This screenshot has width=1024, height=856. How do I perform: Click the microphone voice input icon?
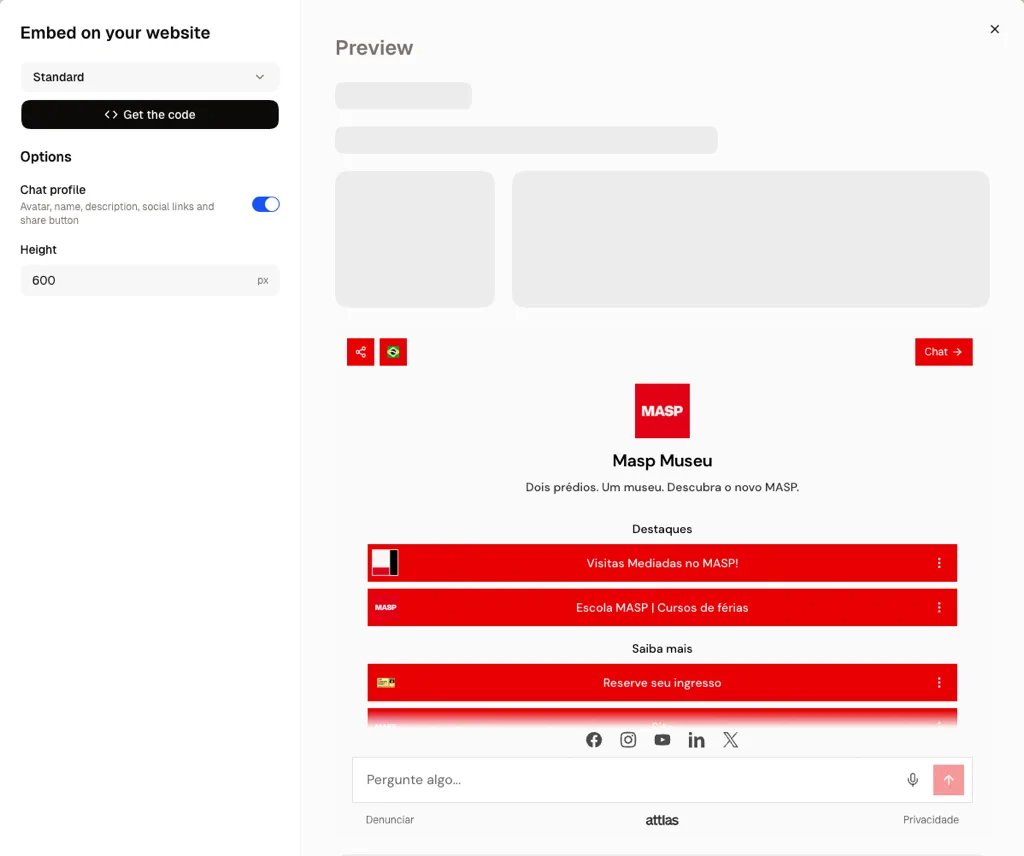pyautogui.click(x=913, y=780)
